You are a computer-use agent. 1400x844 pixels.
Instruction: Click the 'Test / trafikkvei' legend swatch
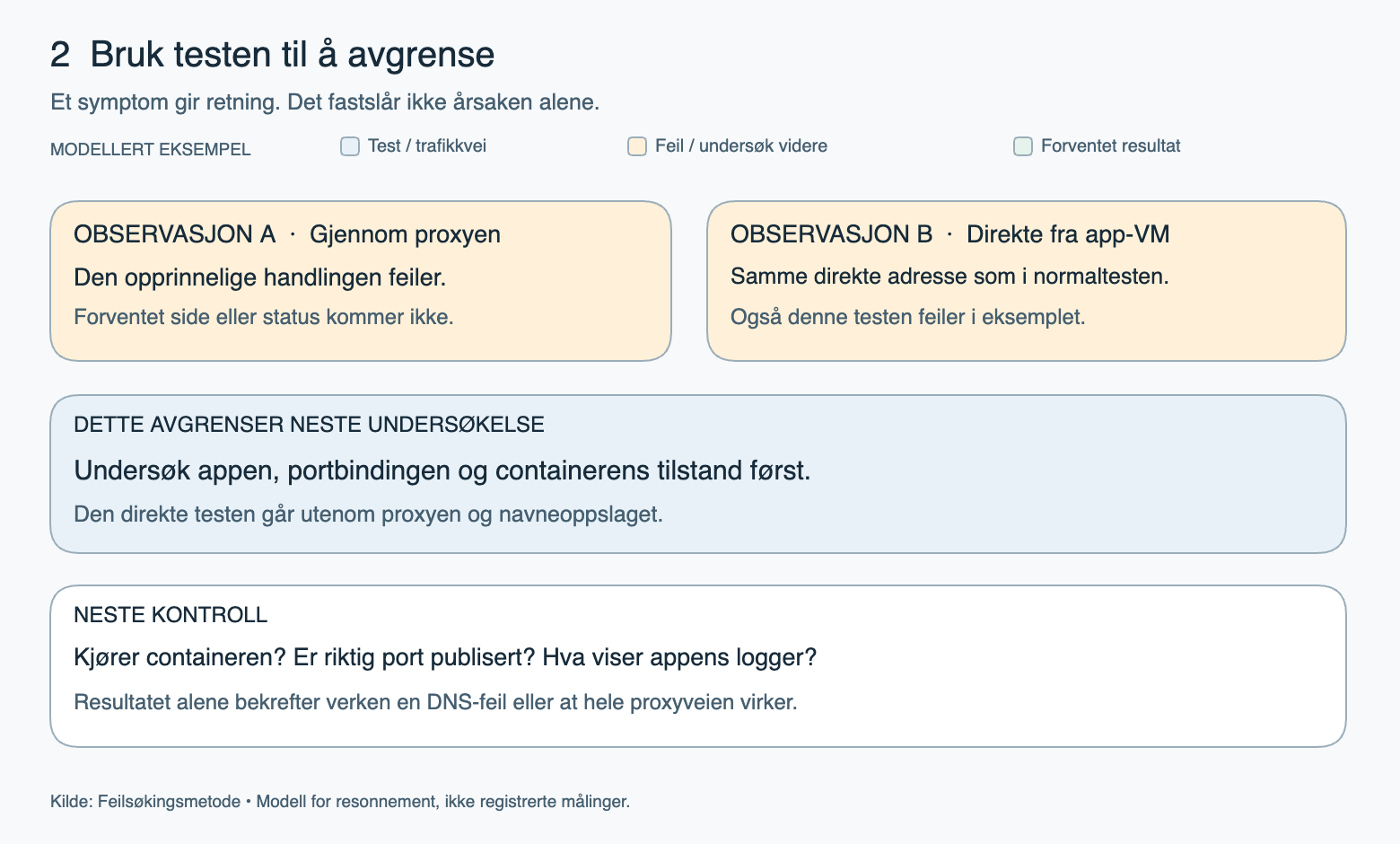click(x=350, y=146)
